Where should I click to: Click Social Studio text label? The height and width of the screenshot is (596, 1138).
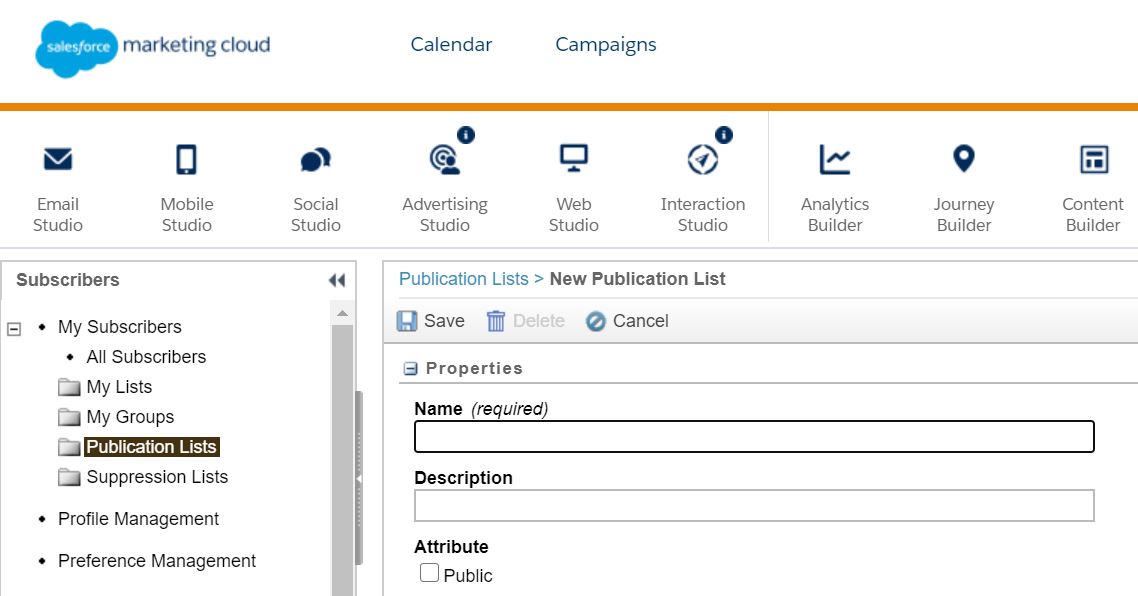[316, 215]
